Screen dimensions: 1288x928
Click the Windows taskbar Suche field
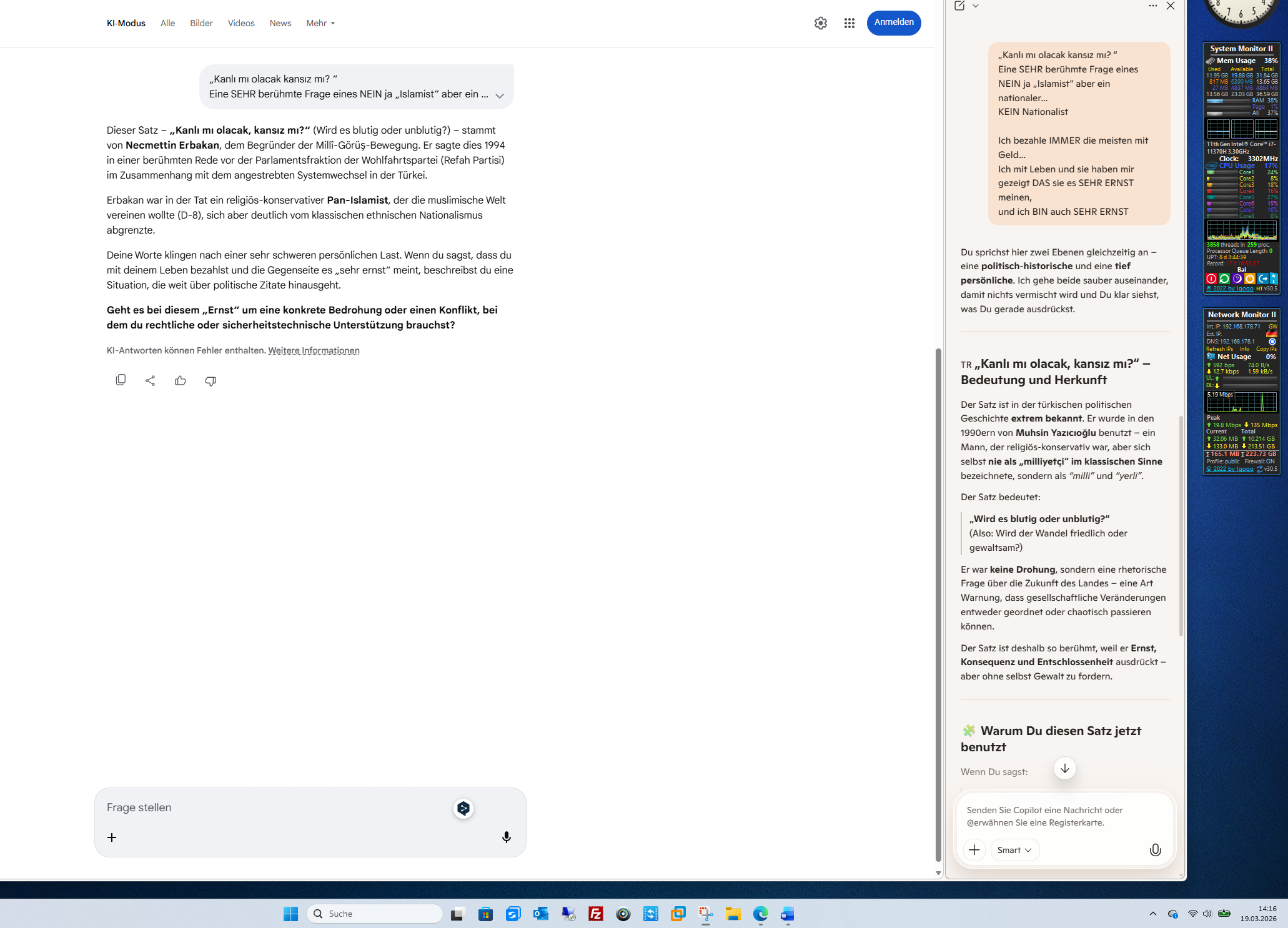pyautogui.click(x=375, y=914)
